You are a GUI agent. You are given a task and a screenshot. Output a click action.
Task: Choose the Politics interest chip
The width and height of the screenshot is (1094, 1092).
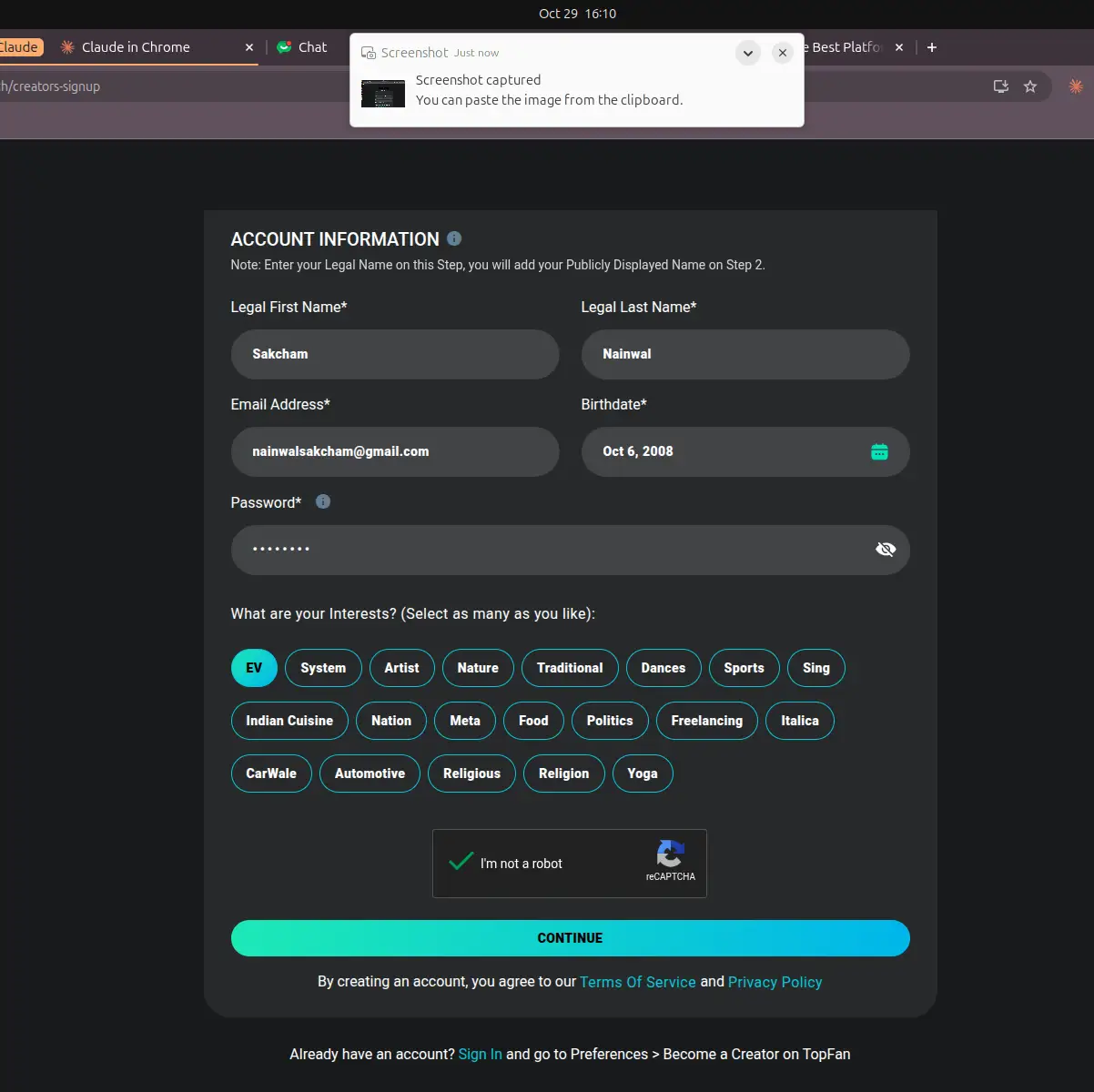point(610,721)
